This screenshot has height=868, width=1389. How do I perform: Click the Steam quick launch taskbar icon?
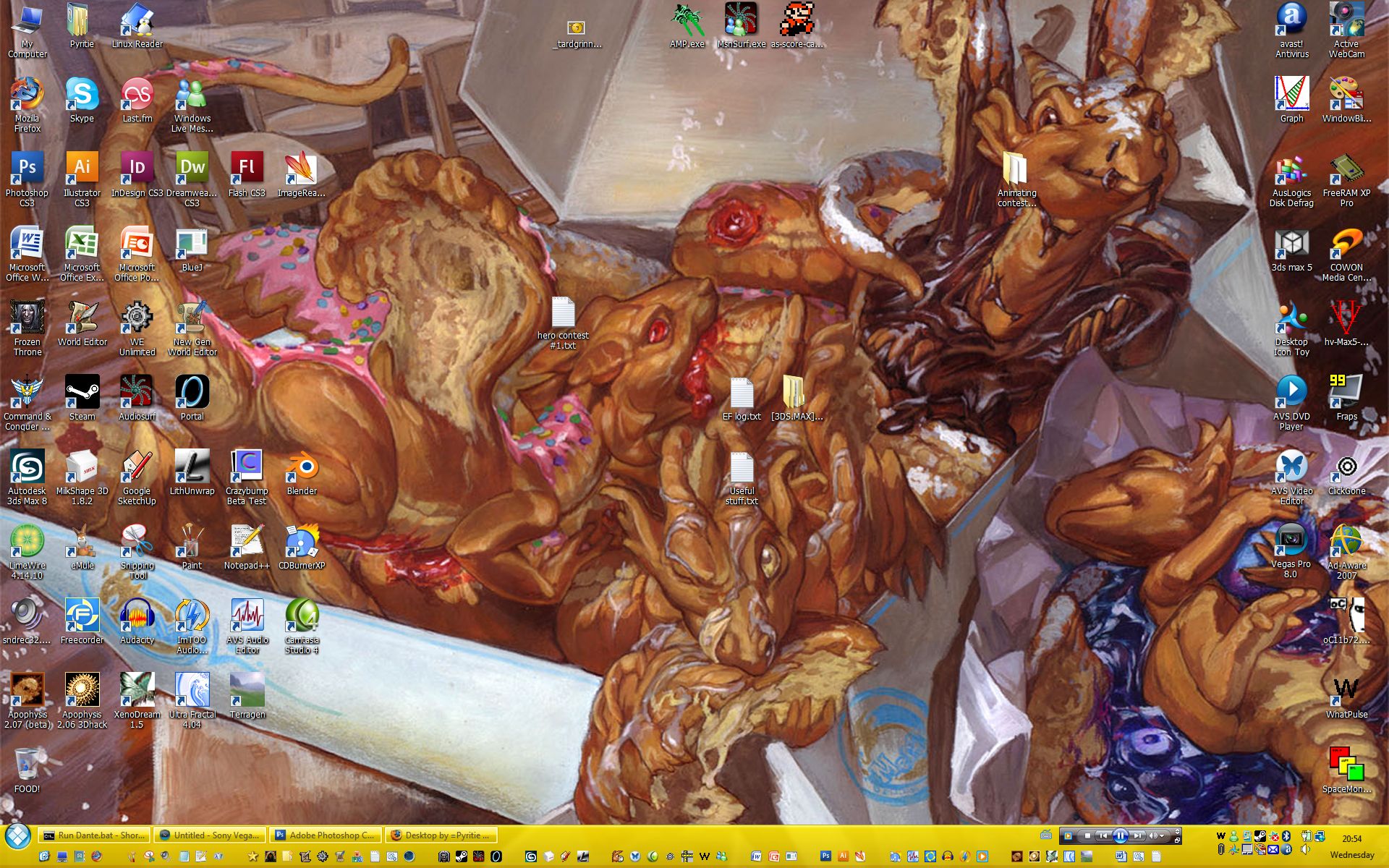click(x=462, y=856)
